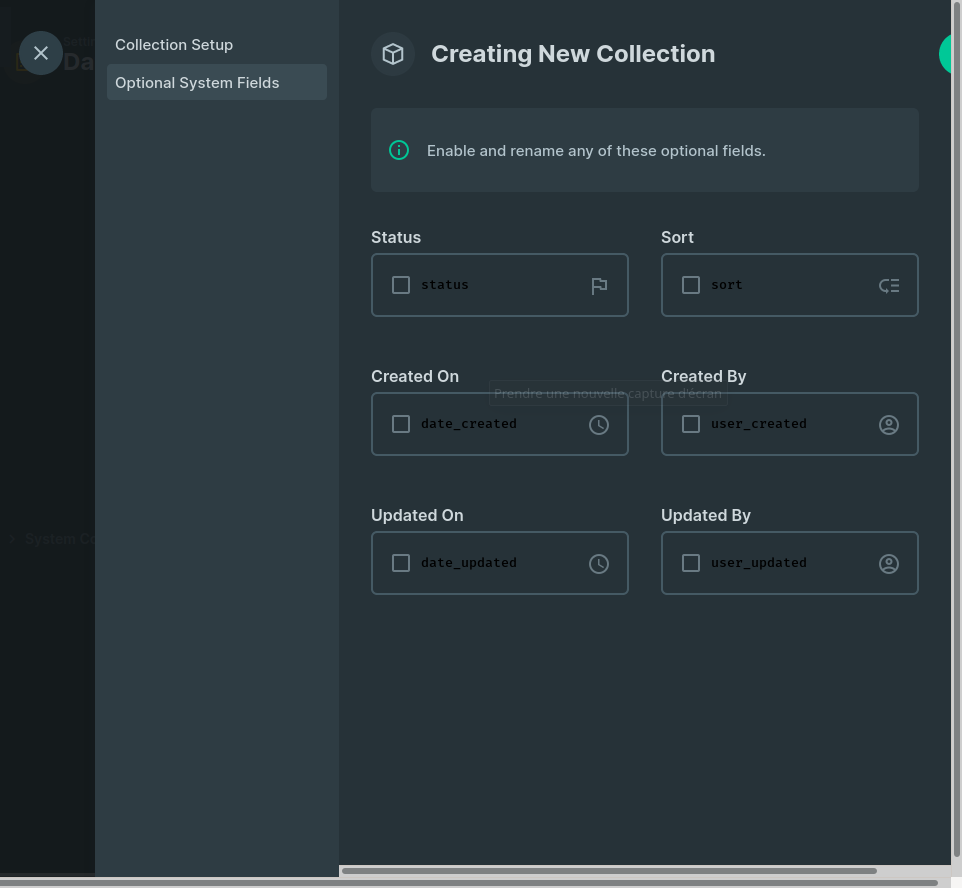This screenshot has height=888, width=962.
Task: Click the green finish button at top right
Action: [x=945, y=54]
